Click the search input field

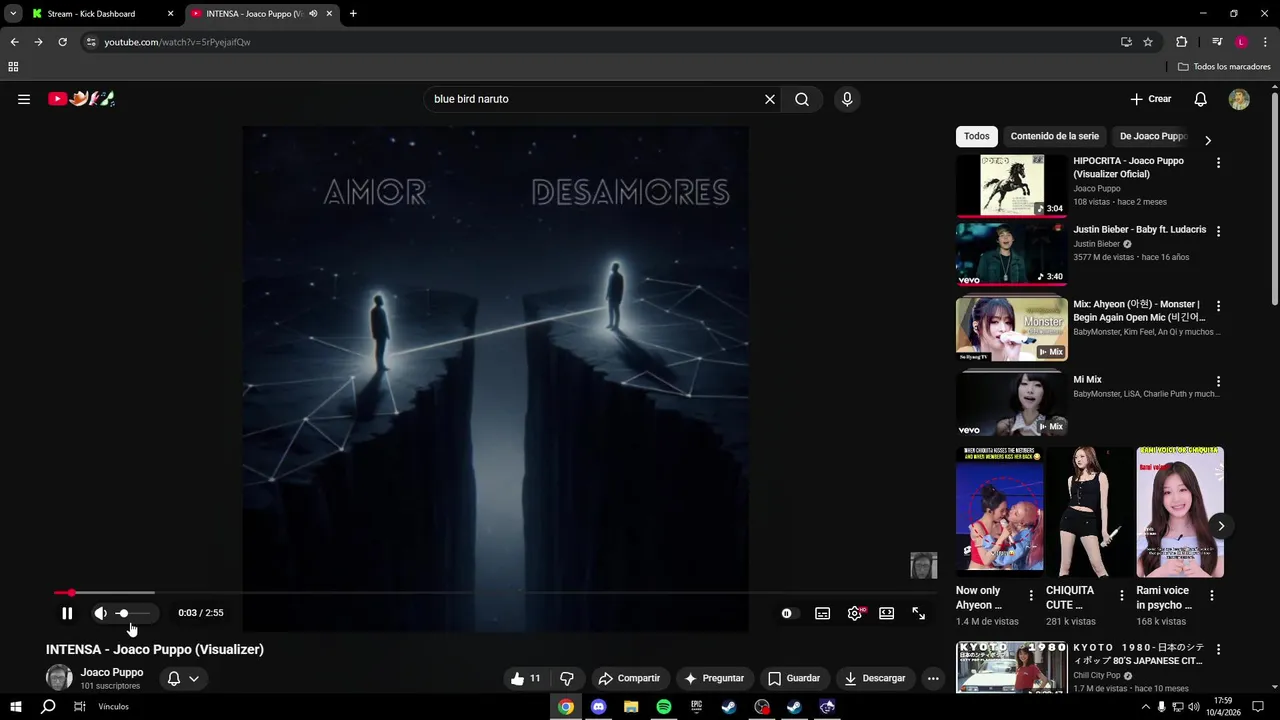594,99
